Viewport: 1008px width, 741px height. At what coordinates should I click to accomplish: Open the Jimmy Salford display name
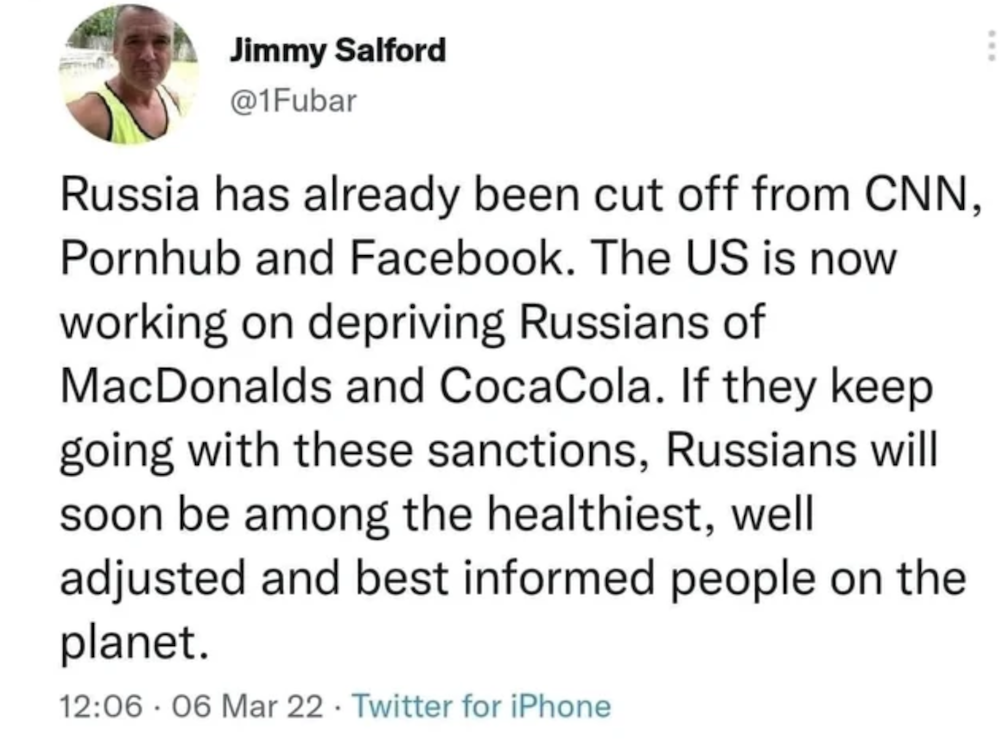click(338, 51)
